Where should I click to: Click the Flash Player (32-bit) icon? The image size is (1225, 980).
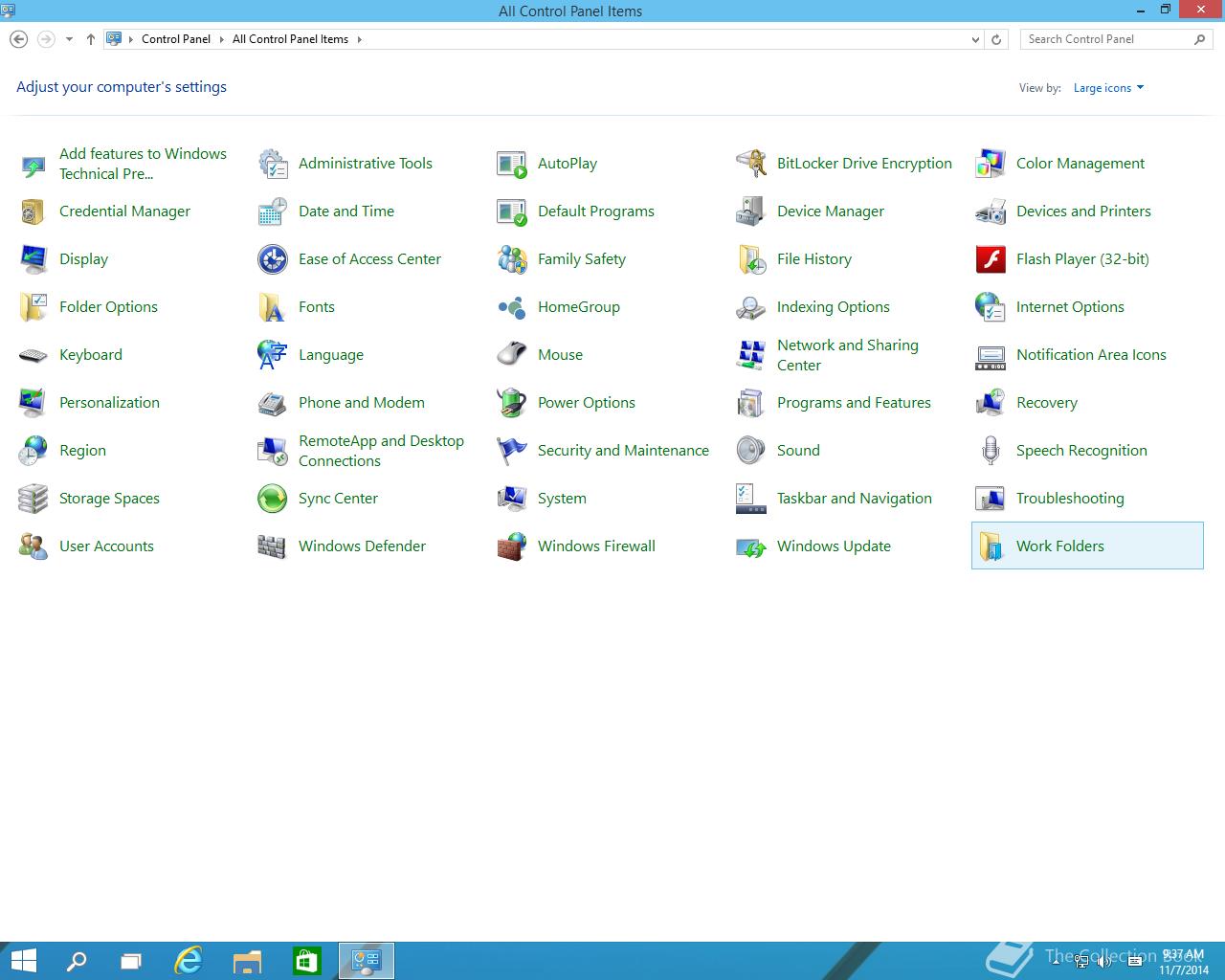[x=991, y=259]
